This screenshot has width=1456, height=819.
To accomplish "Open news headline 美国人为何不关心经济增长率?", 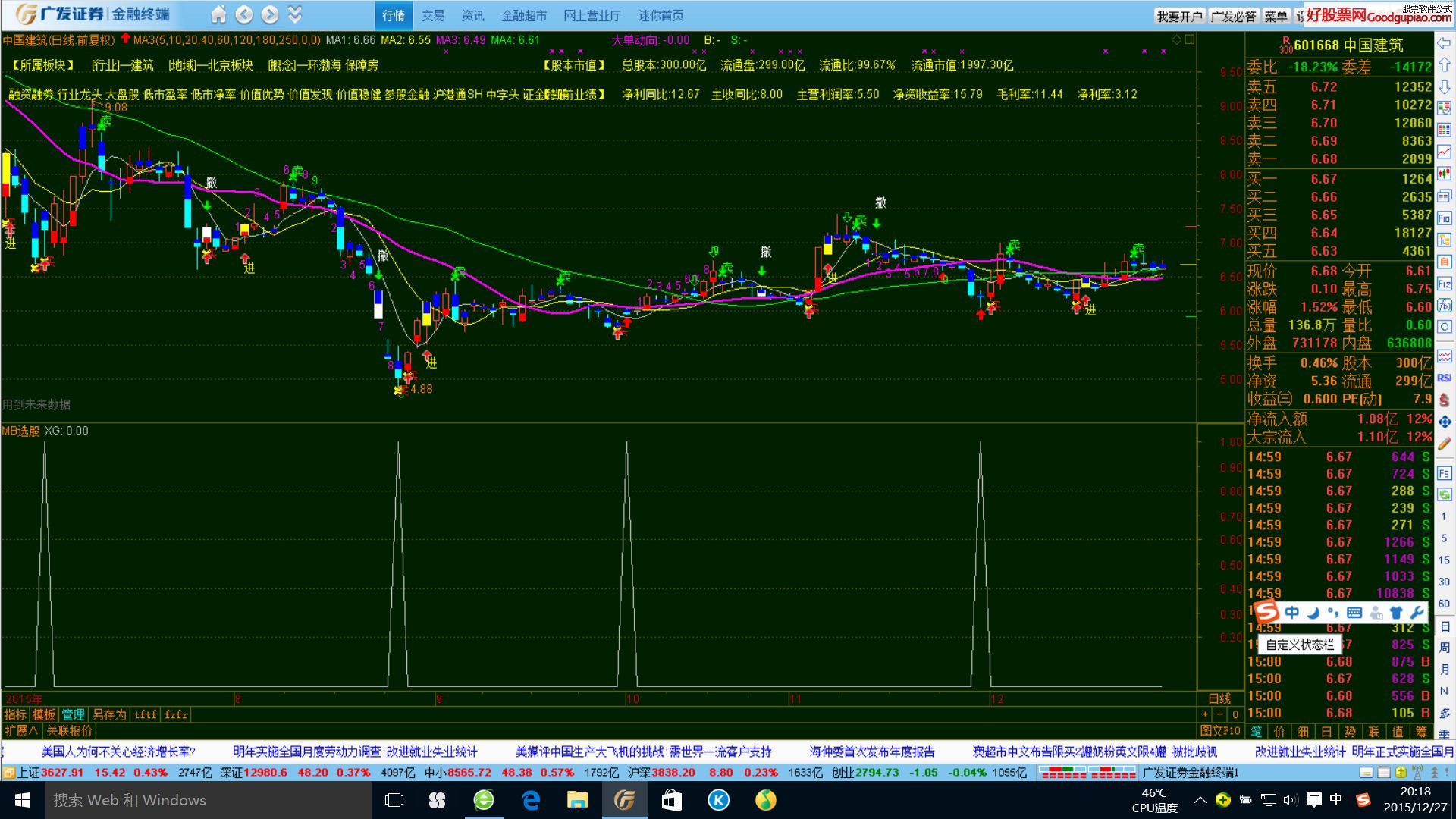I will [x=118, y=752].
